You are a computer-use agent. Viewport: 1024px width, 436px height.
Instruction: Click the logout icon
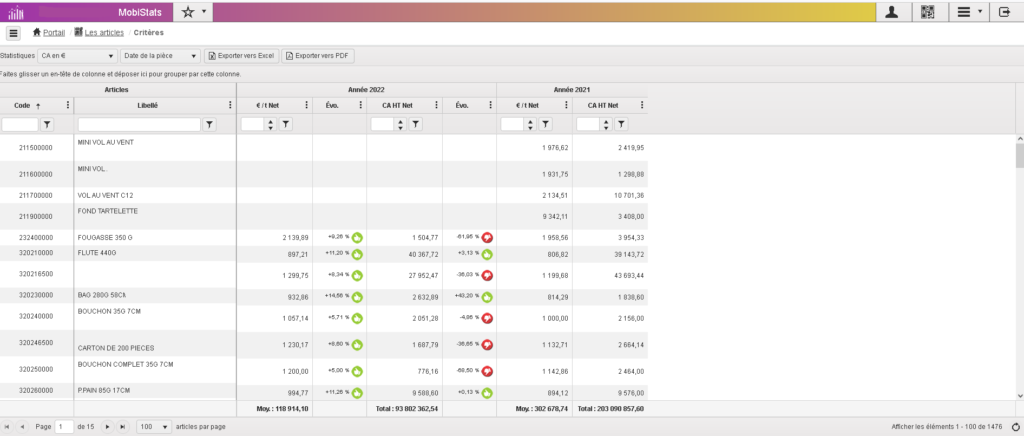click(1005, 12)
